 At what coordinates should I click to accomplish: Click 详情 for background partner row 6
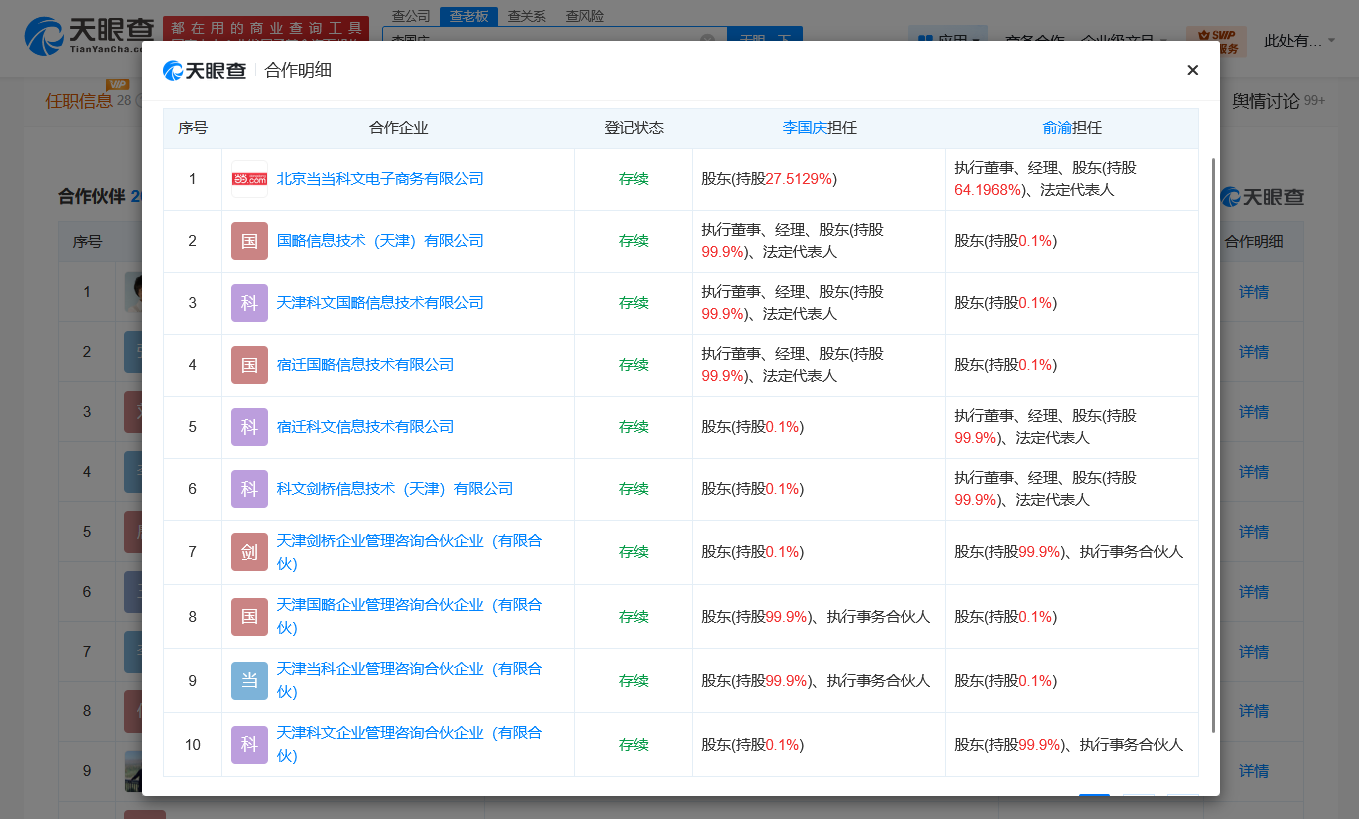coord(1254,592)
